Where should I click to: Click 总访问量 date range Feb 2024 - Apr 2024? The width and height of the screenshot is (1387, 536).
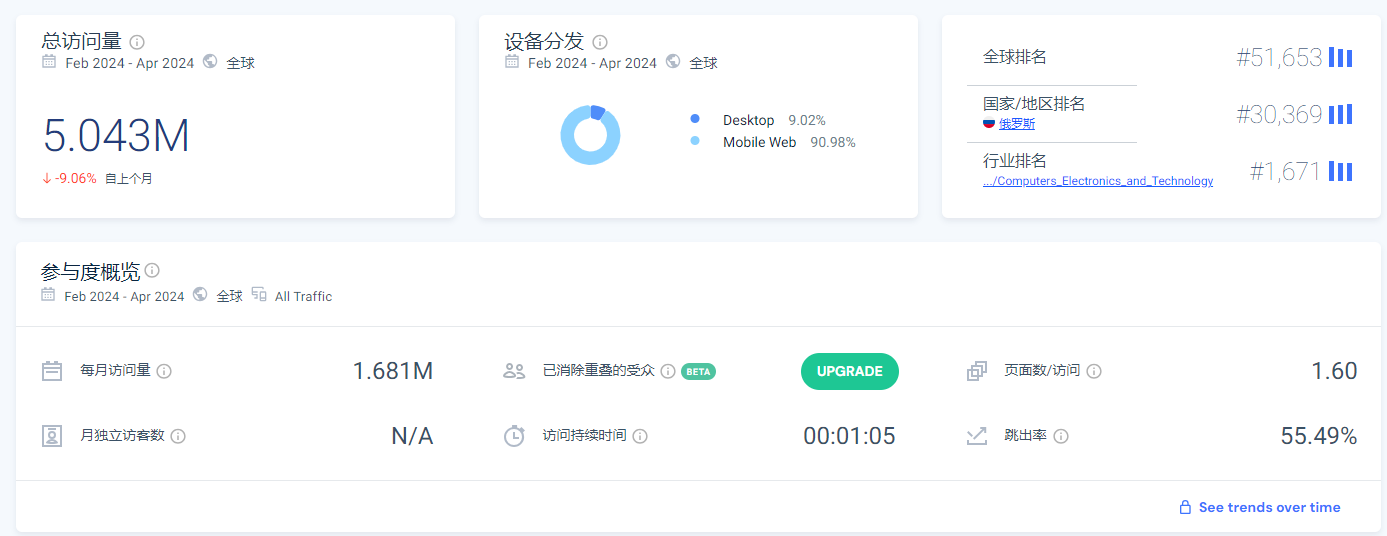click(130, 63)
